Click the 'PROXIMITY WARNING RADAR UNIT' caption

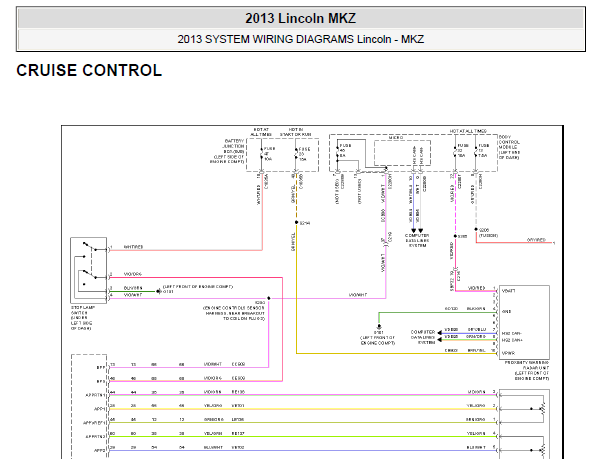[528, 370]
